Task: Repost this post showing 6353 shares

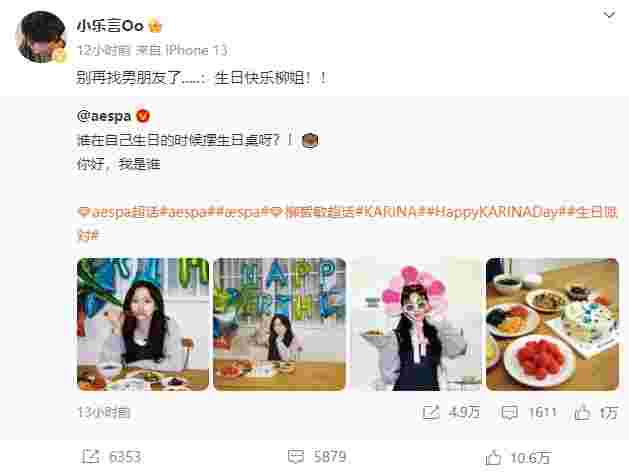Action: click(111, 457)
